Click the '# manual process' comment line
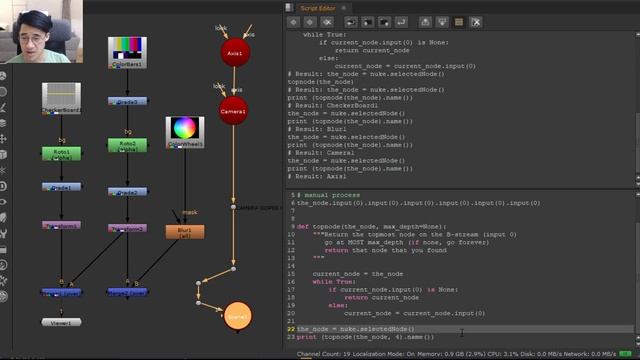640x360 pixels. 329,195
